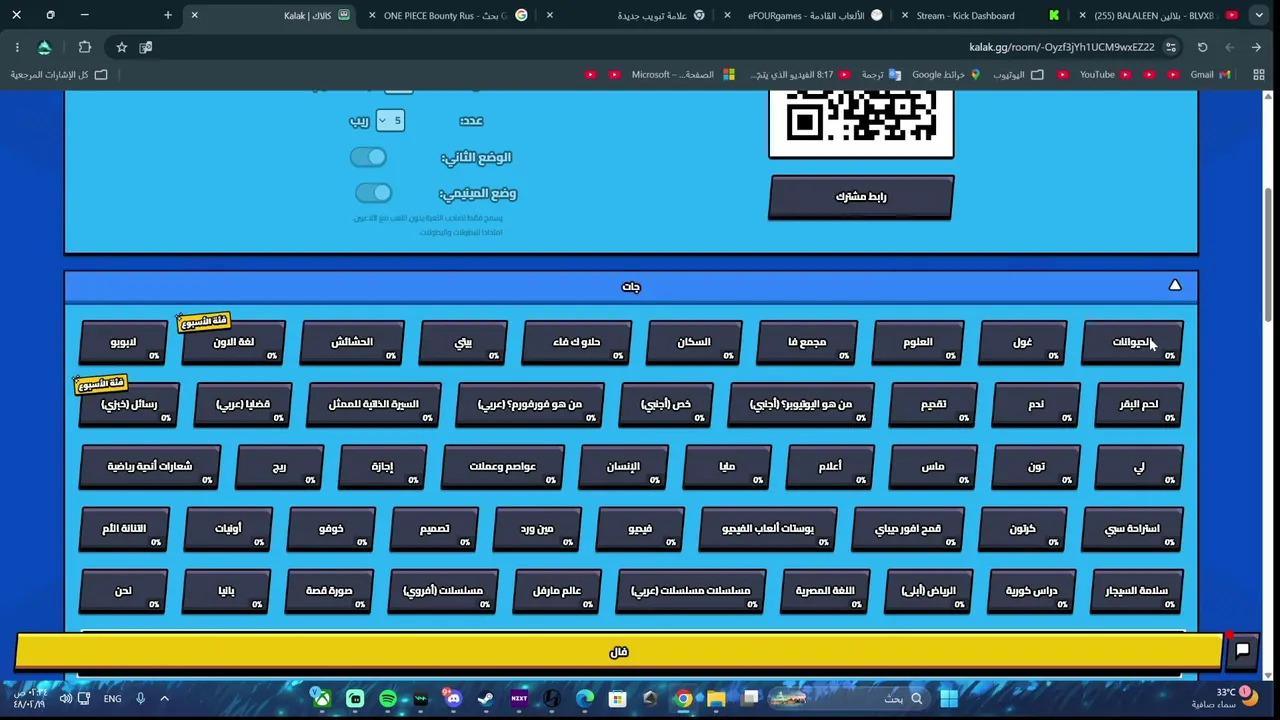Select the أعلام category
The height and width of the screenshot is (720, 1280).
pyautogui.click(x=830, y=467)
